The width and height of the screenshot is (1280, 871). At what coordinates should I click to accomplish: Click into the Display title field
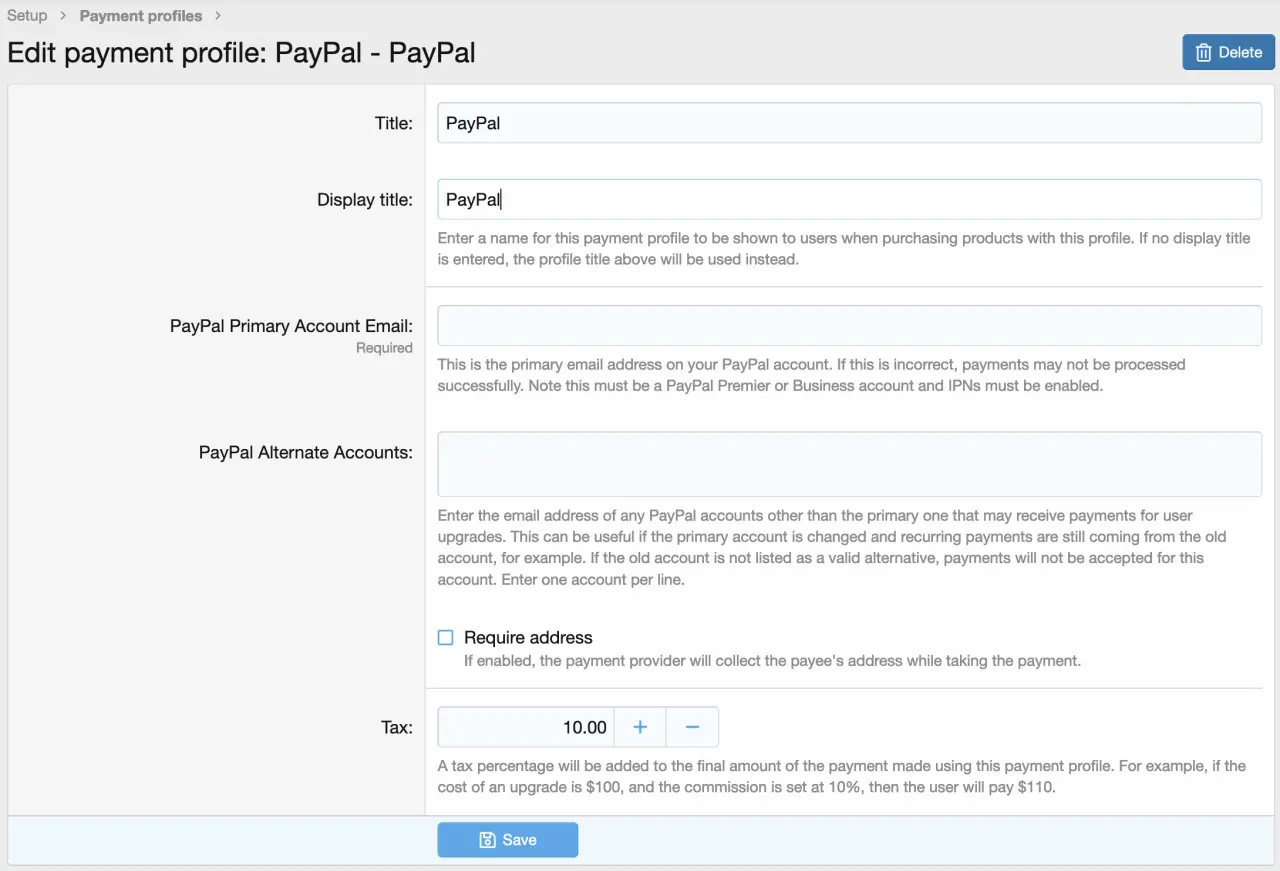pyautogui.click(x=849, y=199)
